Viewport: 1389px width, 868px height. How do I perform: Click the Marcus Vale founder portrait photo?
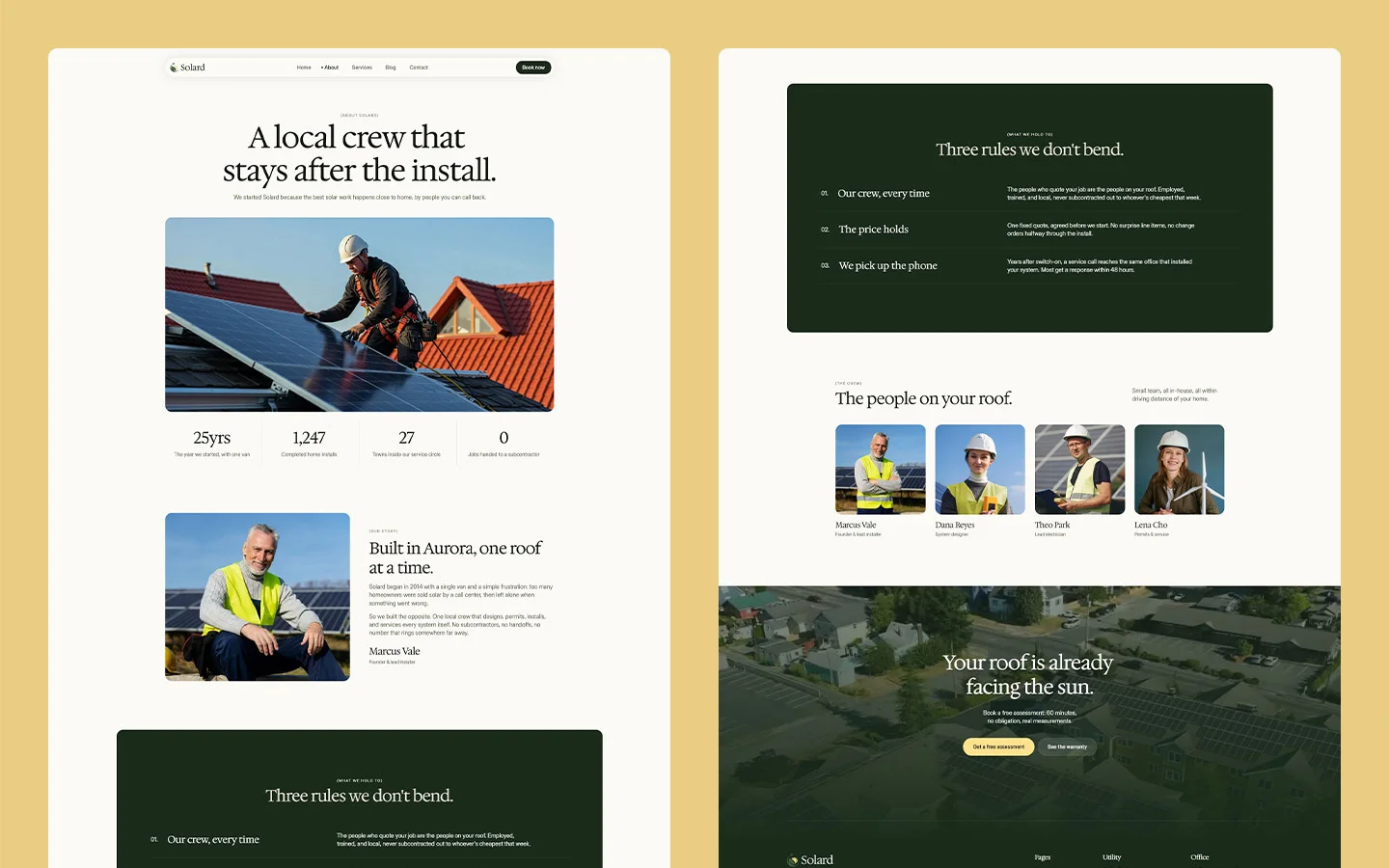(x=258, y=597)
